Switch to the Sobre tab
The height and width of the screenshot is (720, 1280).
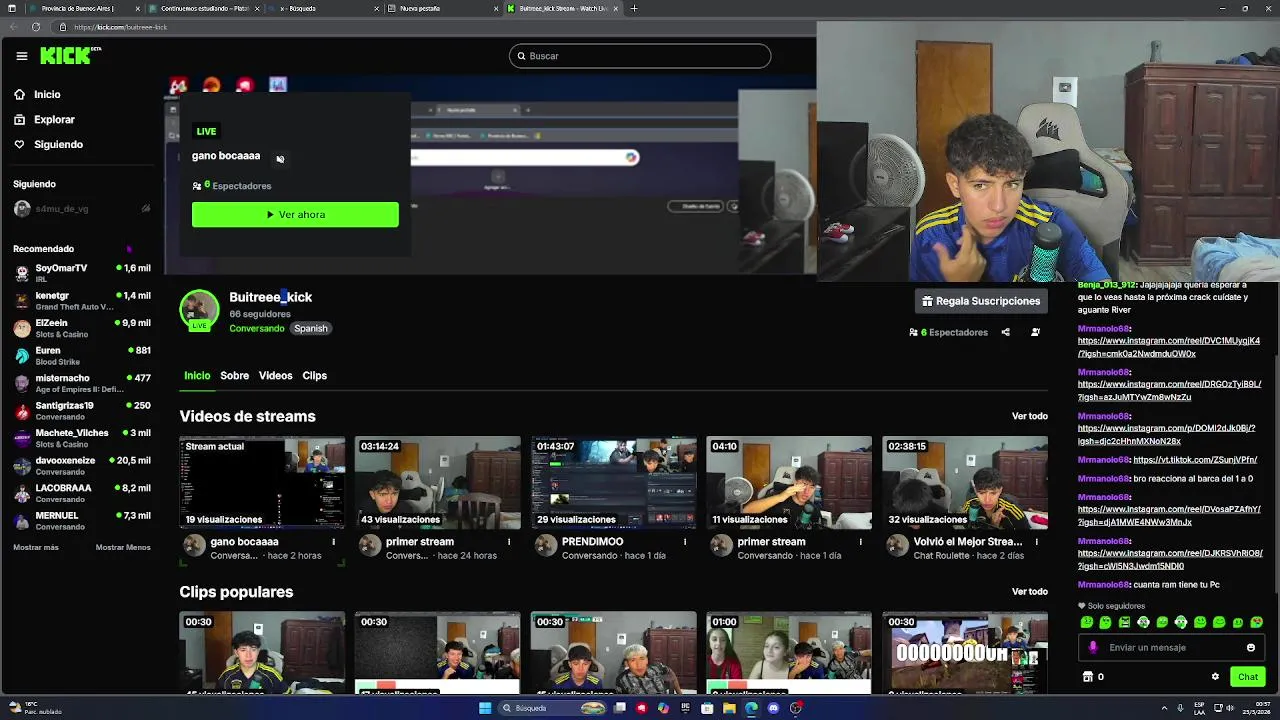pos(234,375)
